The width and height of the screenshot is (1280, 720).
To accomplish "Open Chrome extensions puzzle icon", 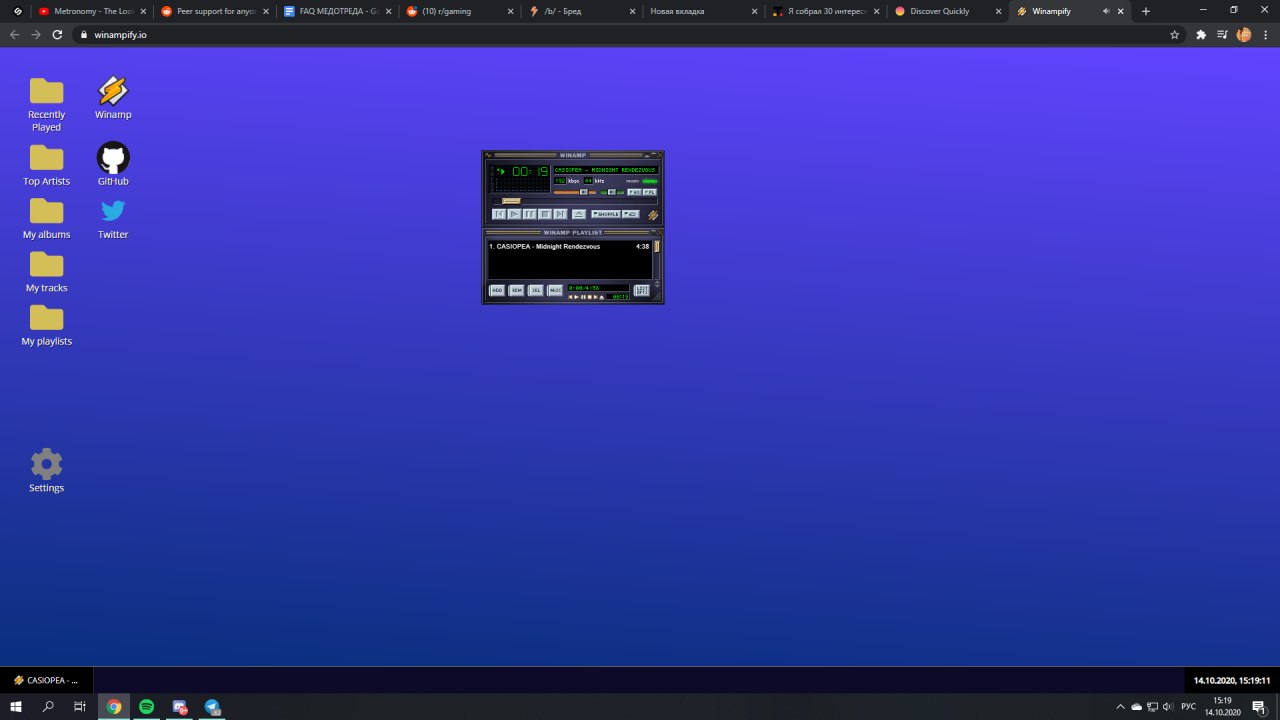I will pos(1201,34).
